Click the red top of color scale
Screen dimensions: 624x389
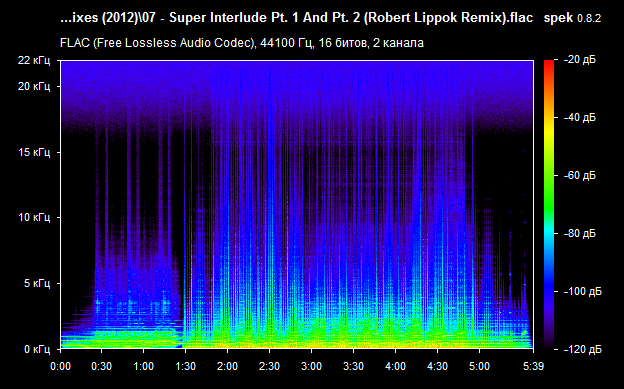[x=549, y=65]
